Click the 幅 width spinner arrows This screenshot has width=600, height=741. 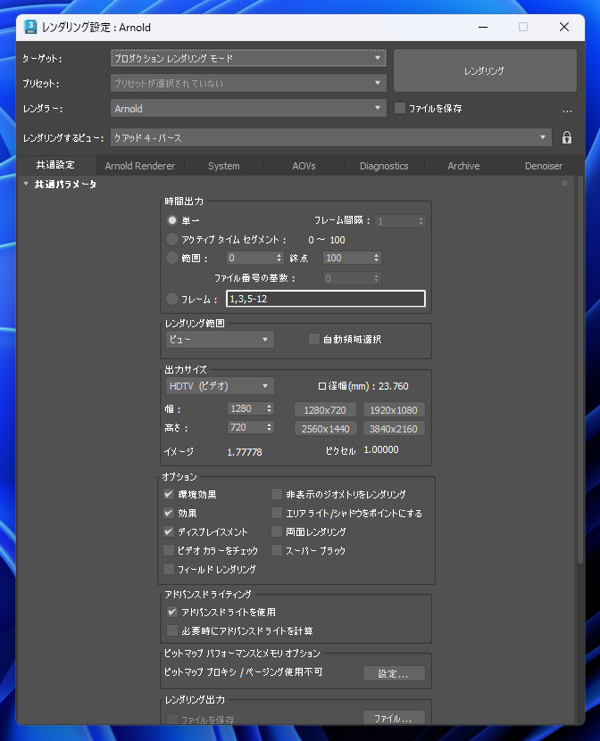[269, 409]
